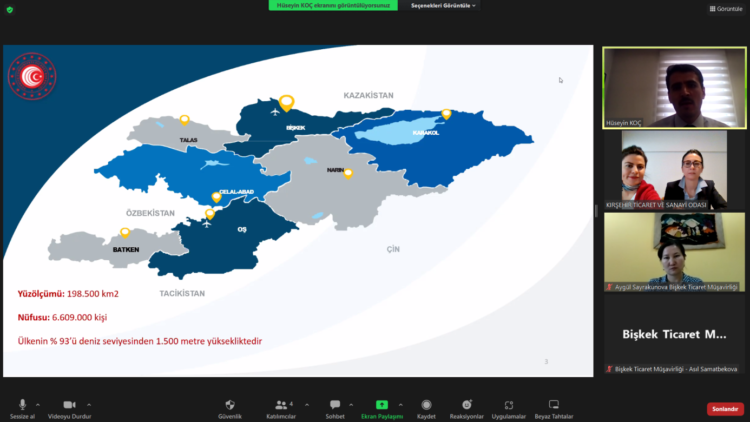Click muted mic icon on Asıl Samatbekova tile
This screenshot has height=422, width=750.
point(609,369)
